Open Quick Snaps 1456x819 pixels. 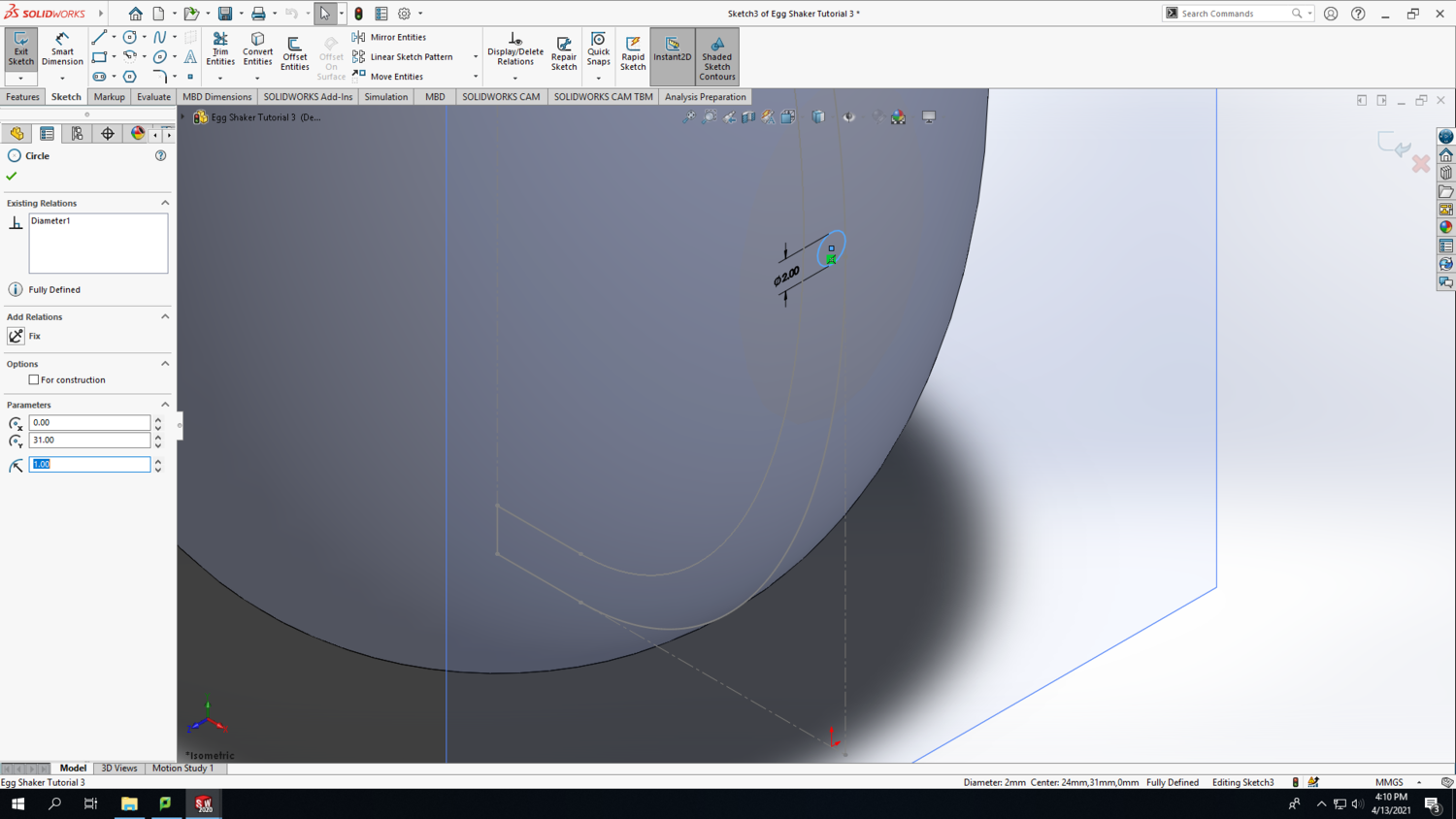click(599, 49)
